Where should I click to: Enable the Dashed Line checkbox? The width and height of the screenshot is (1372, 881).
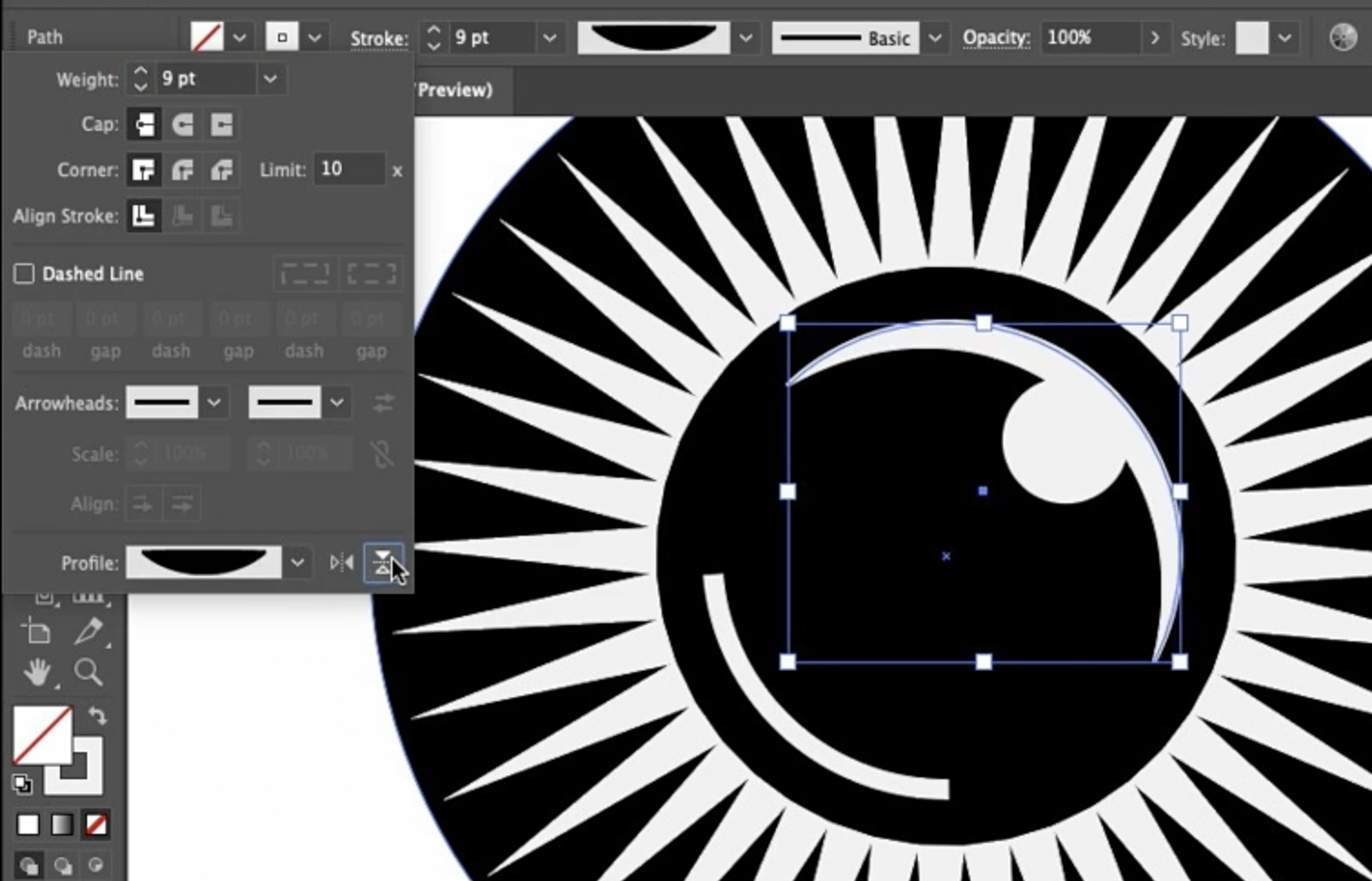[25, 273]
